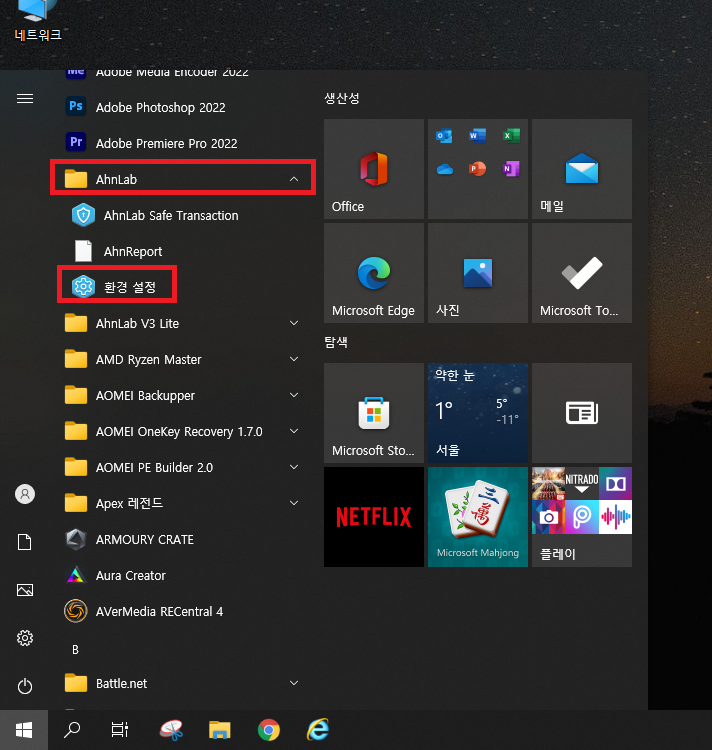Open Adobe Photoshop 2022 from app list
712x750 pixels.
click(x=183, y=107)
